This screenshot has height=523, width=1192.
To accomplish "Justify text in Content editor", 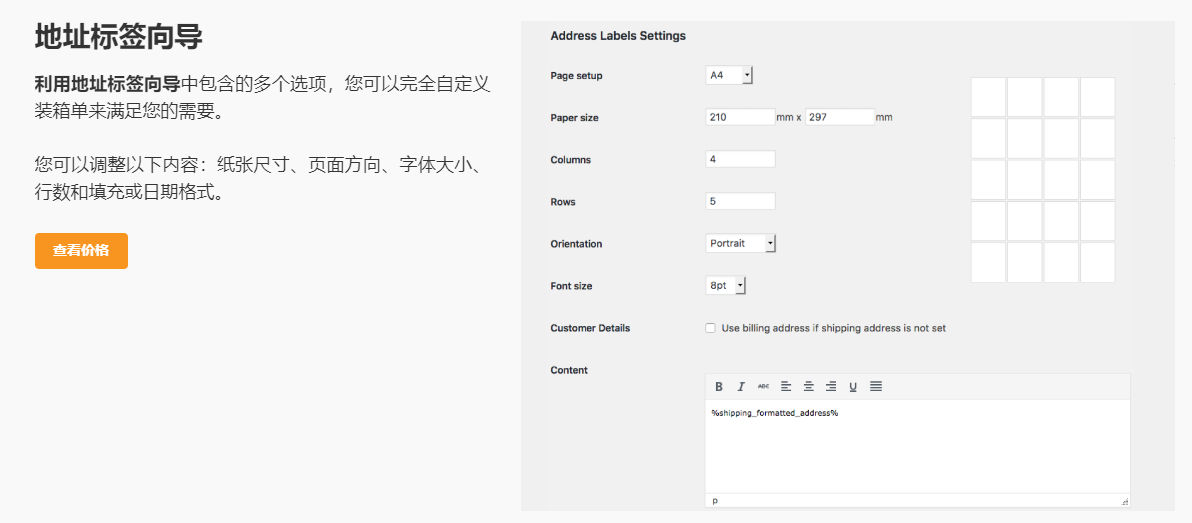I will pyautogui.click(x=876, y=387).
